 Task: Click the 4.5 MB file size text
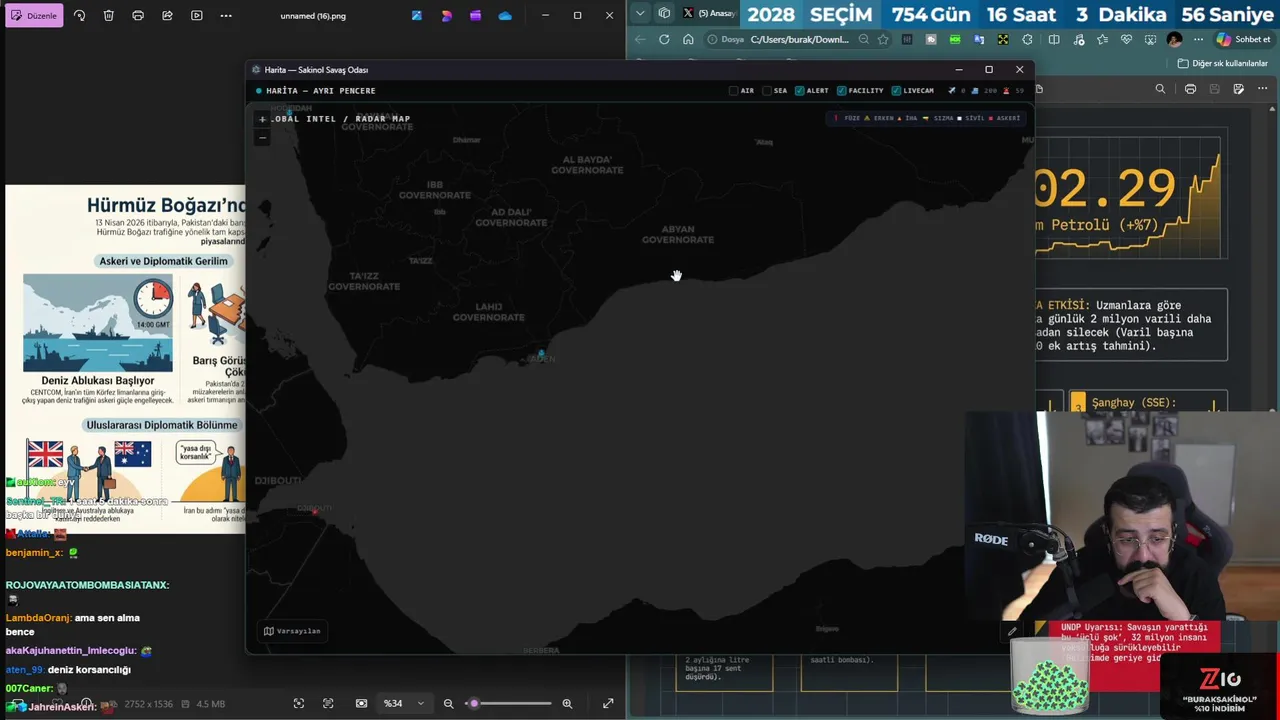(211, 704)
